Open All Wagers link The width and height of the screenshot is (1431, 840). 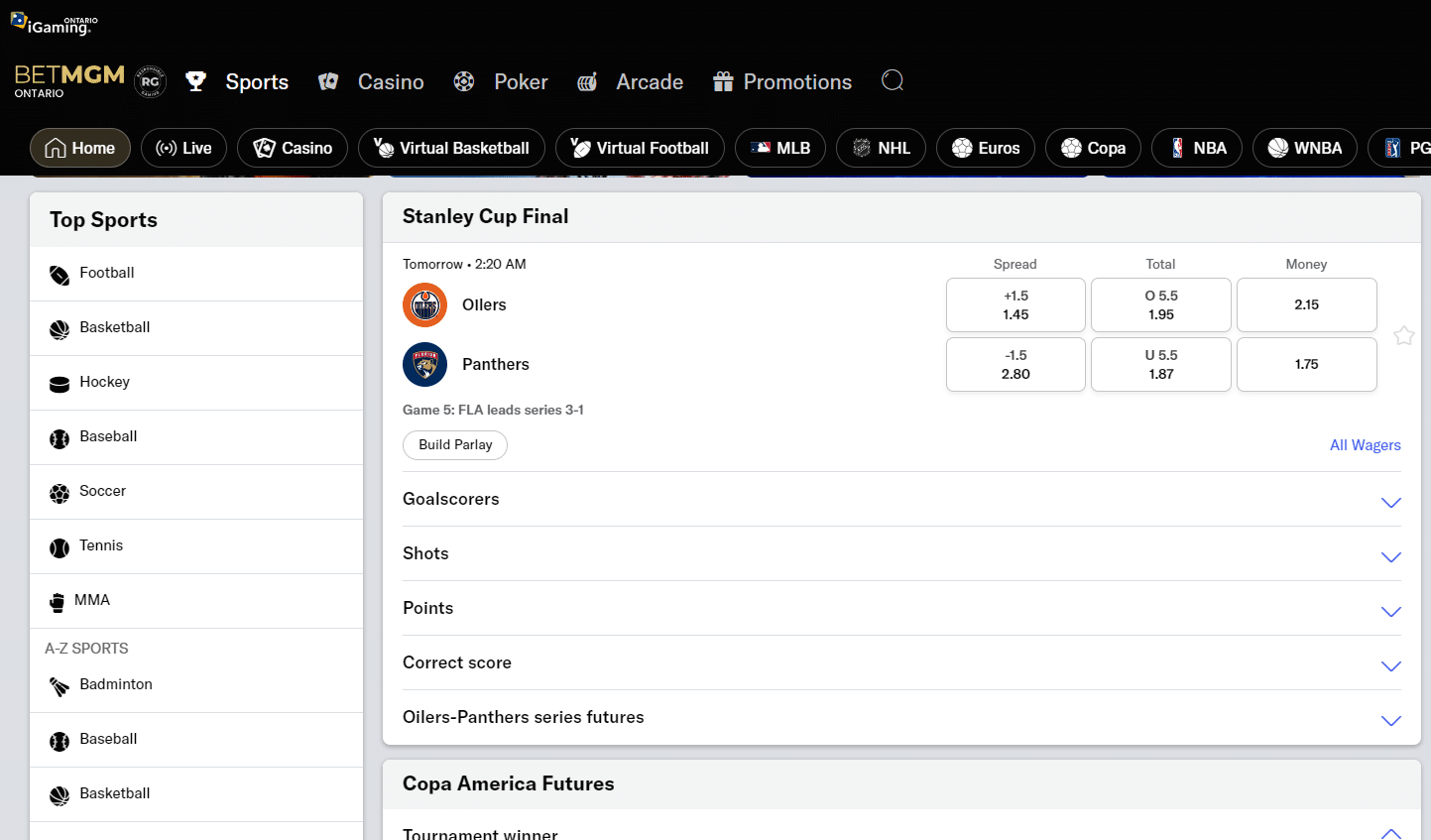click(x=1366, y=444)
